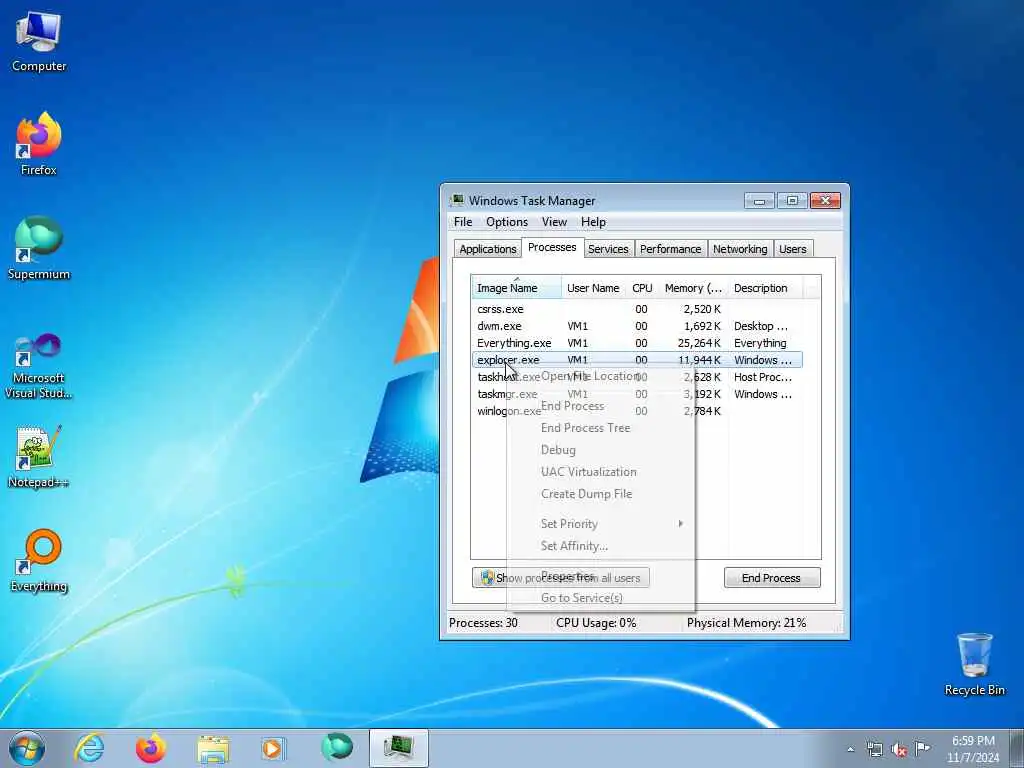This screenshot has height=768, width=1024.
Task: Switch to the Processes tab
Action: [x=552, y=248]
